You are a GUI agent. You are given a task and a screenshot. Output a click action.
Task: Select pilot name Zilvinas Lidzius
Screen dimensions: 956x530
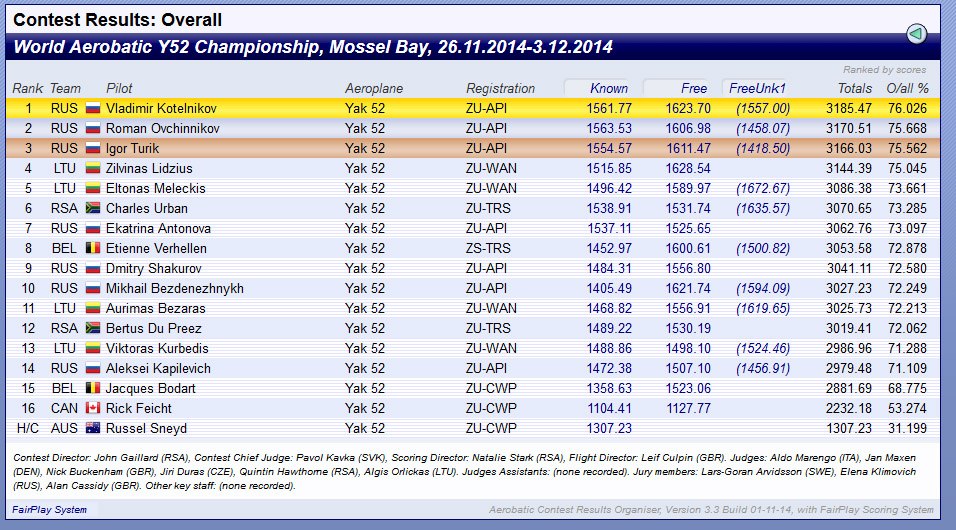point(149,168)
